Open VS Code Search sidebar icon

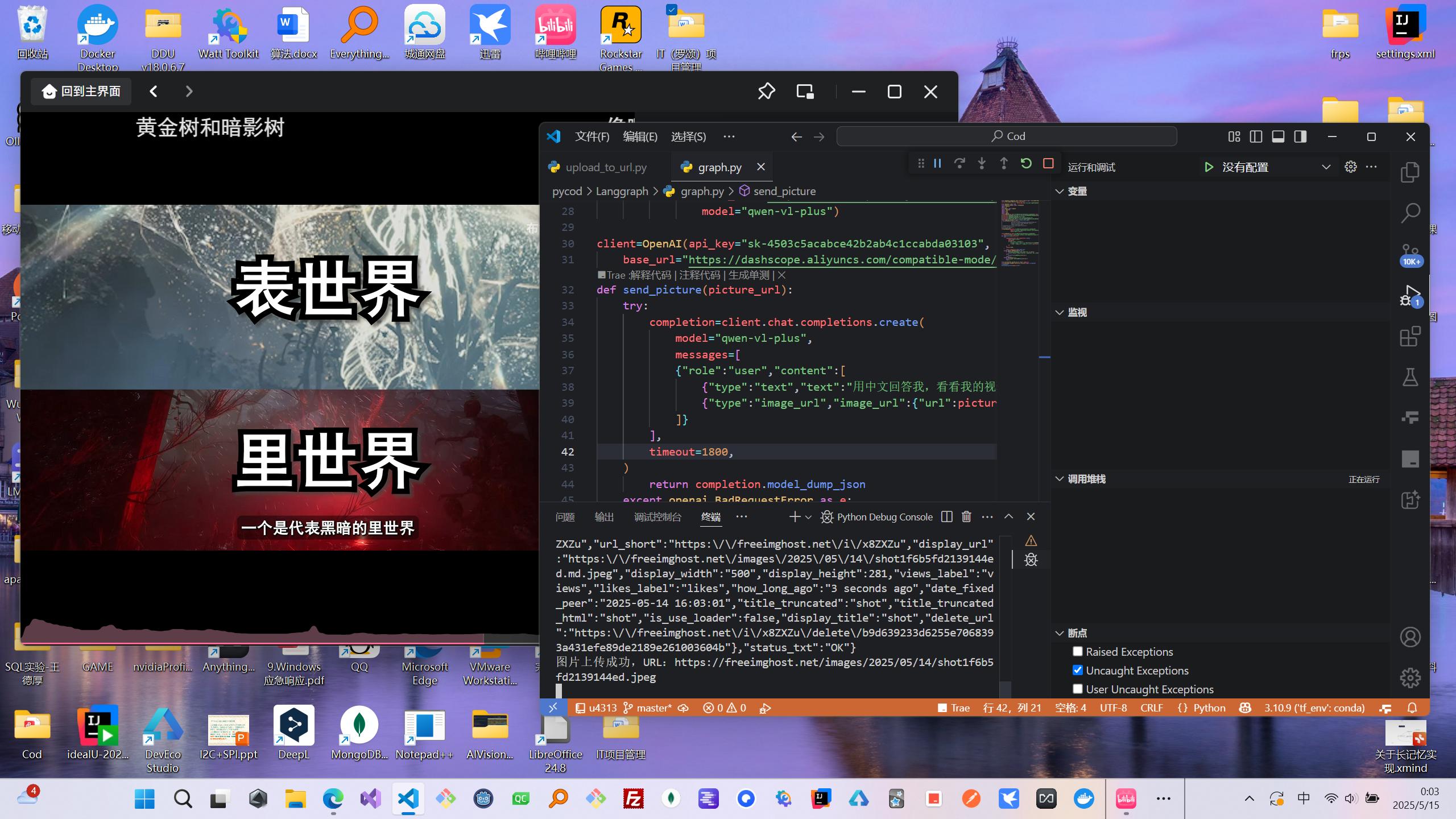[1410, 213]
